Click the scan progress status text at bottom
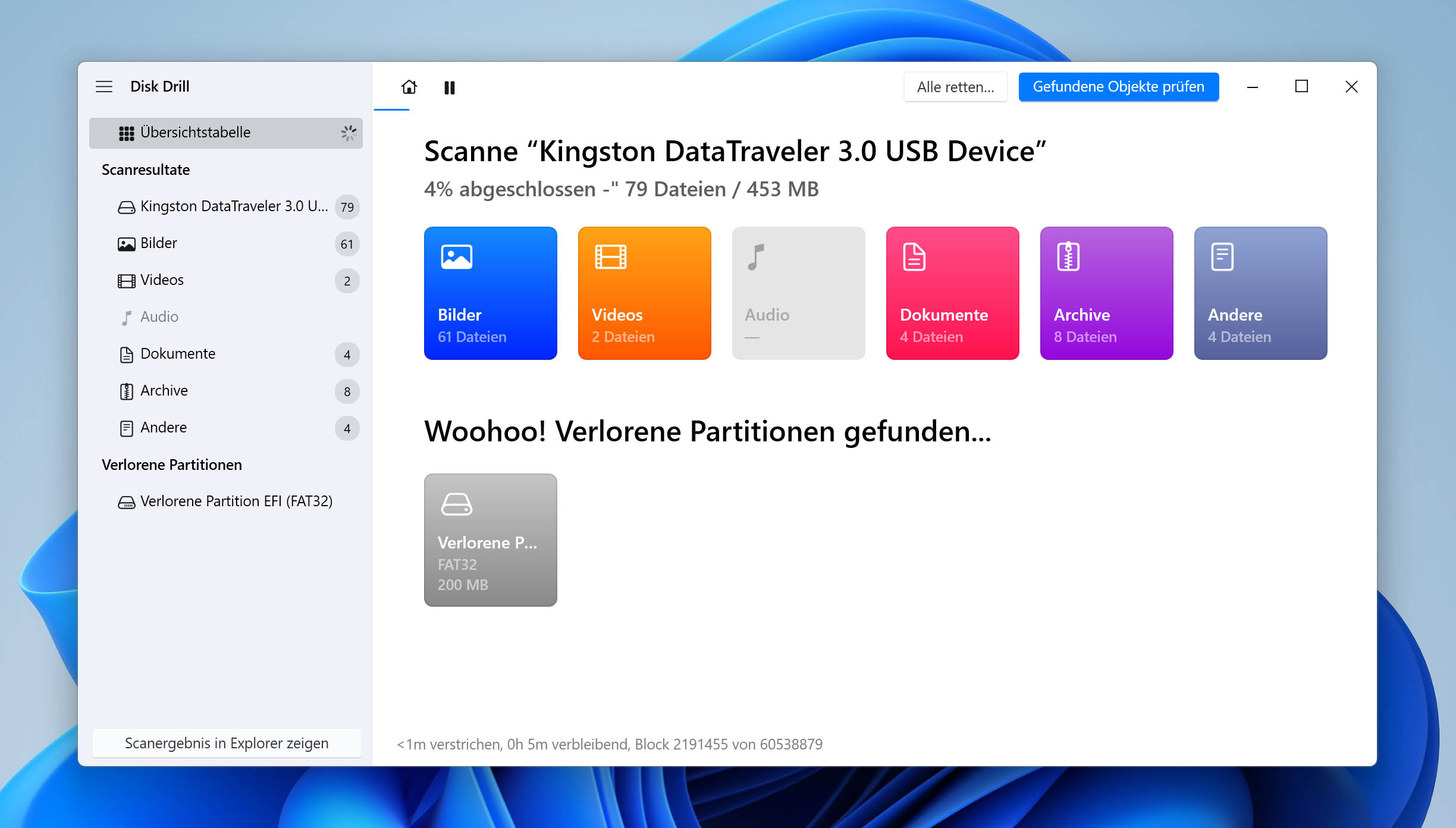Viewport: 1456px width, 828px height. pyautogui.click(x=610, y=744)
